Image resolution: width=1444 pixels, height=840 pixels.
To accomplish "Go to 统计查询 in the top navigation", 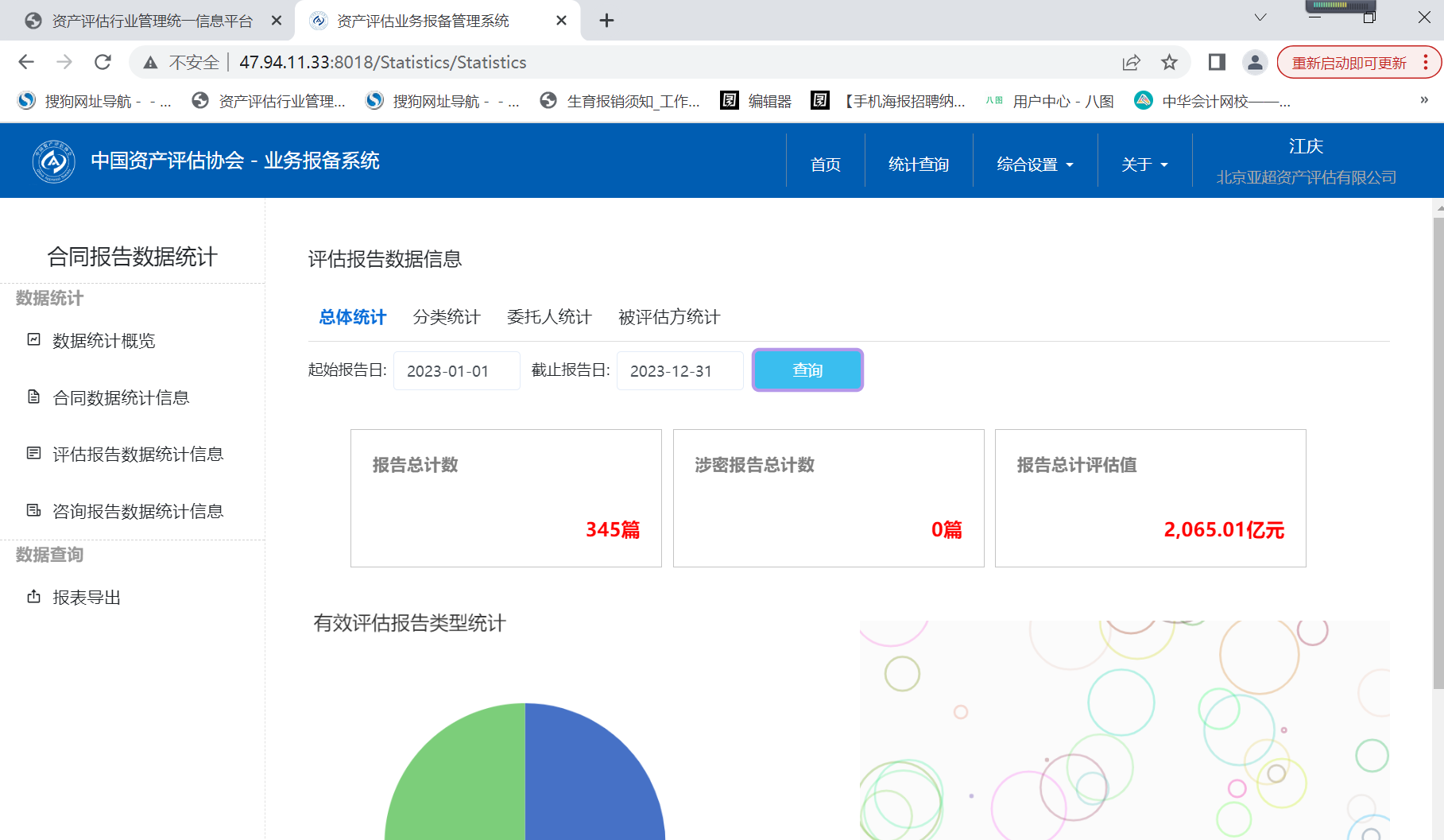I will 919,165.
